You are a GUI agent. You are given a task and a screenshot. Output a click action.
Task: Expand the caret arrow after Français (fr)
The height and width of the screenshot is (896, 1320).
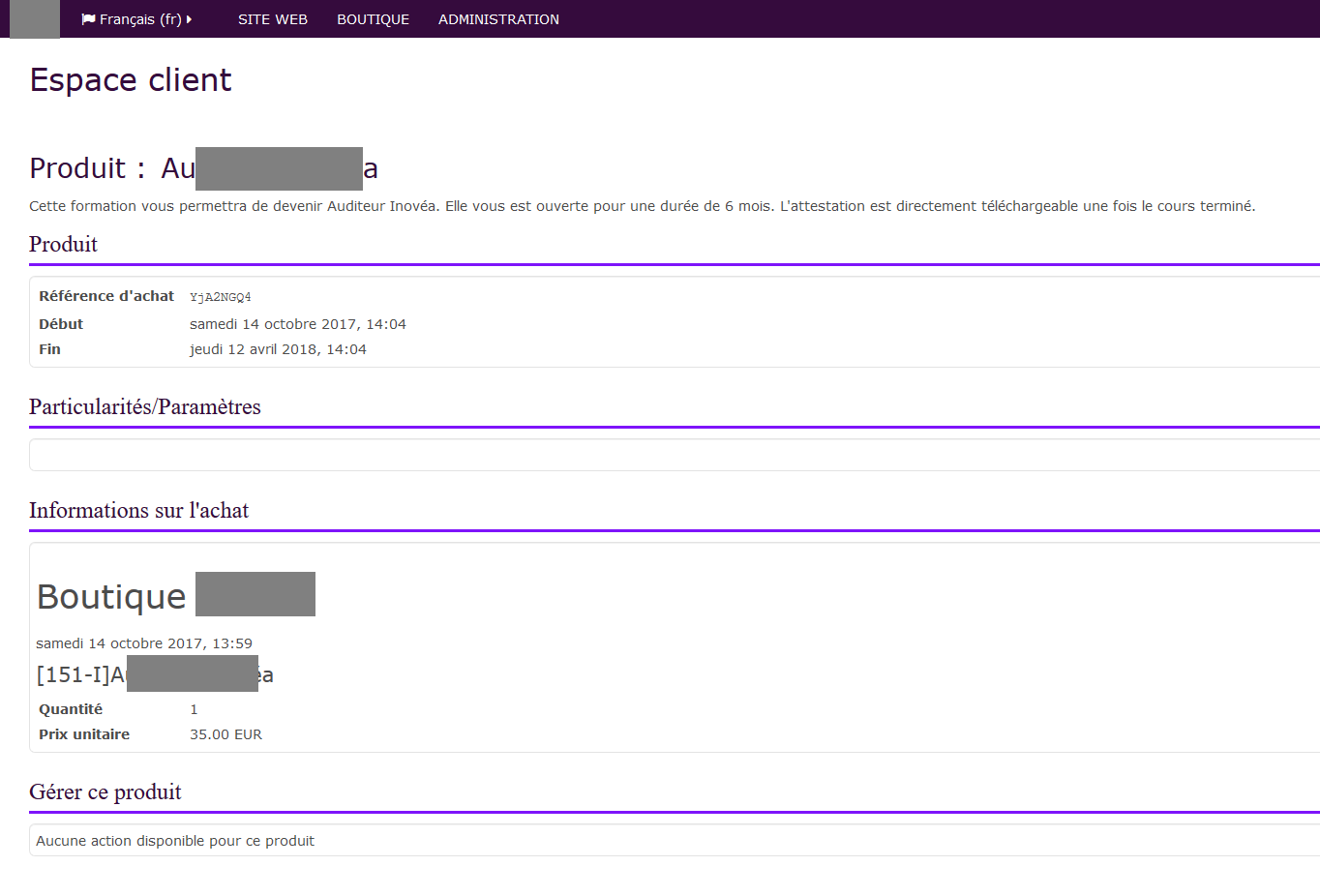190,19
